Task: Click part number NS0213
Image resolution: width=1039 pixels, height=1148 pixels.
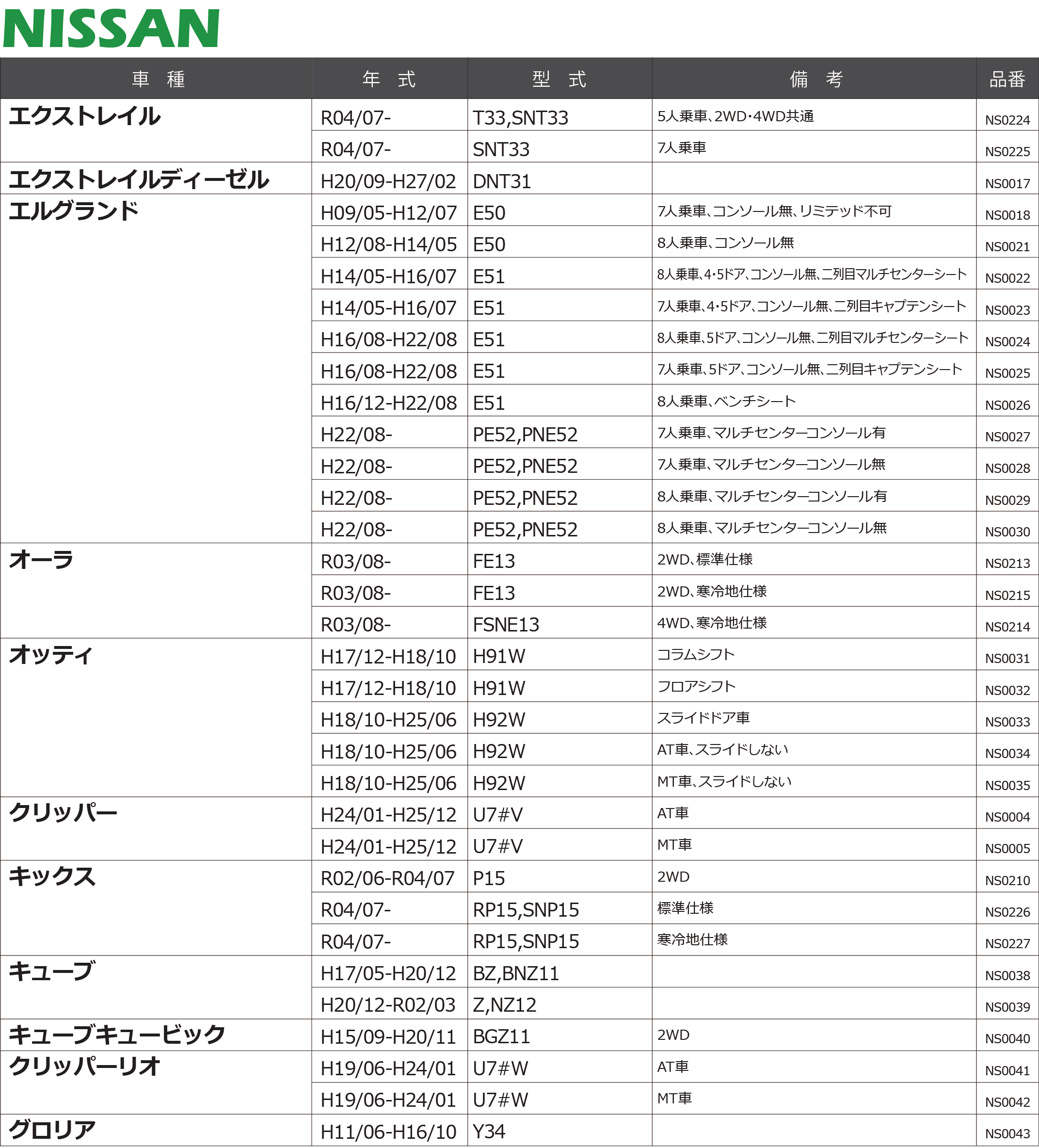Action: pos(1007,563)
